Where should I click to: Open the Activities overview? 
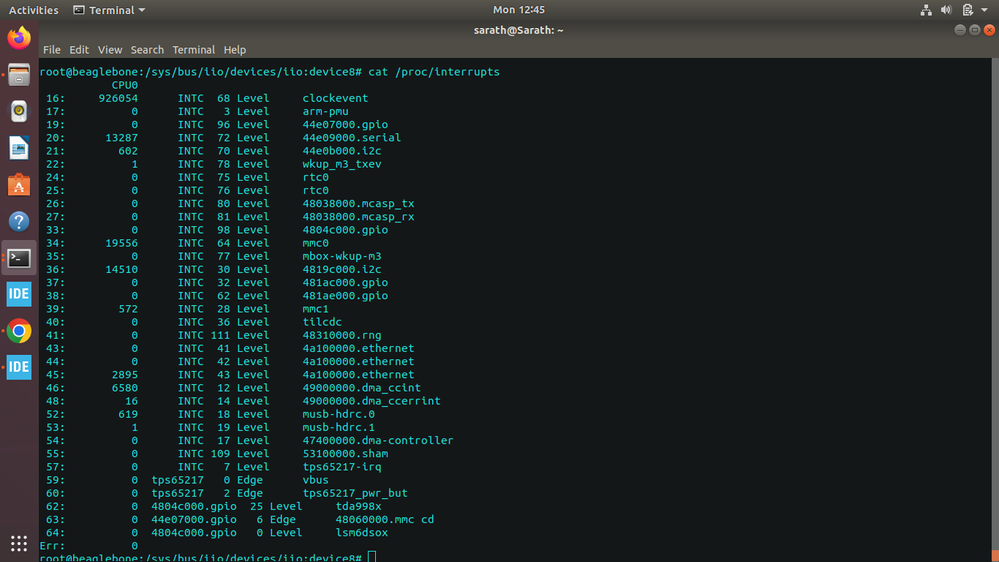[33, 10]
